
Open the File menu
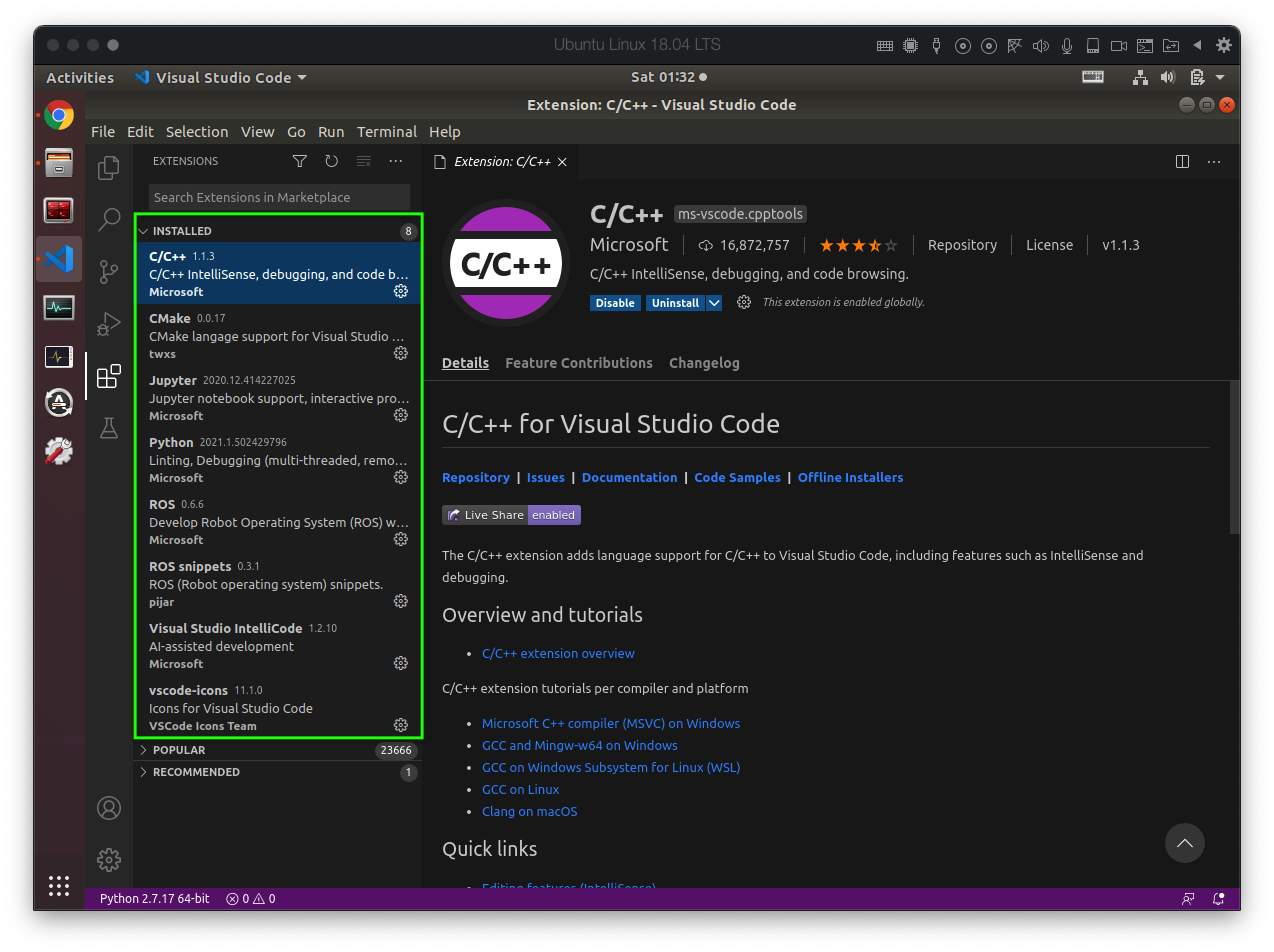[103, 132]
